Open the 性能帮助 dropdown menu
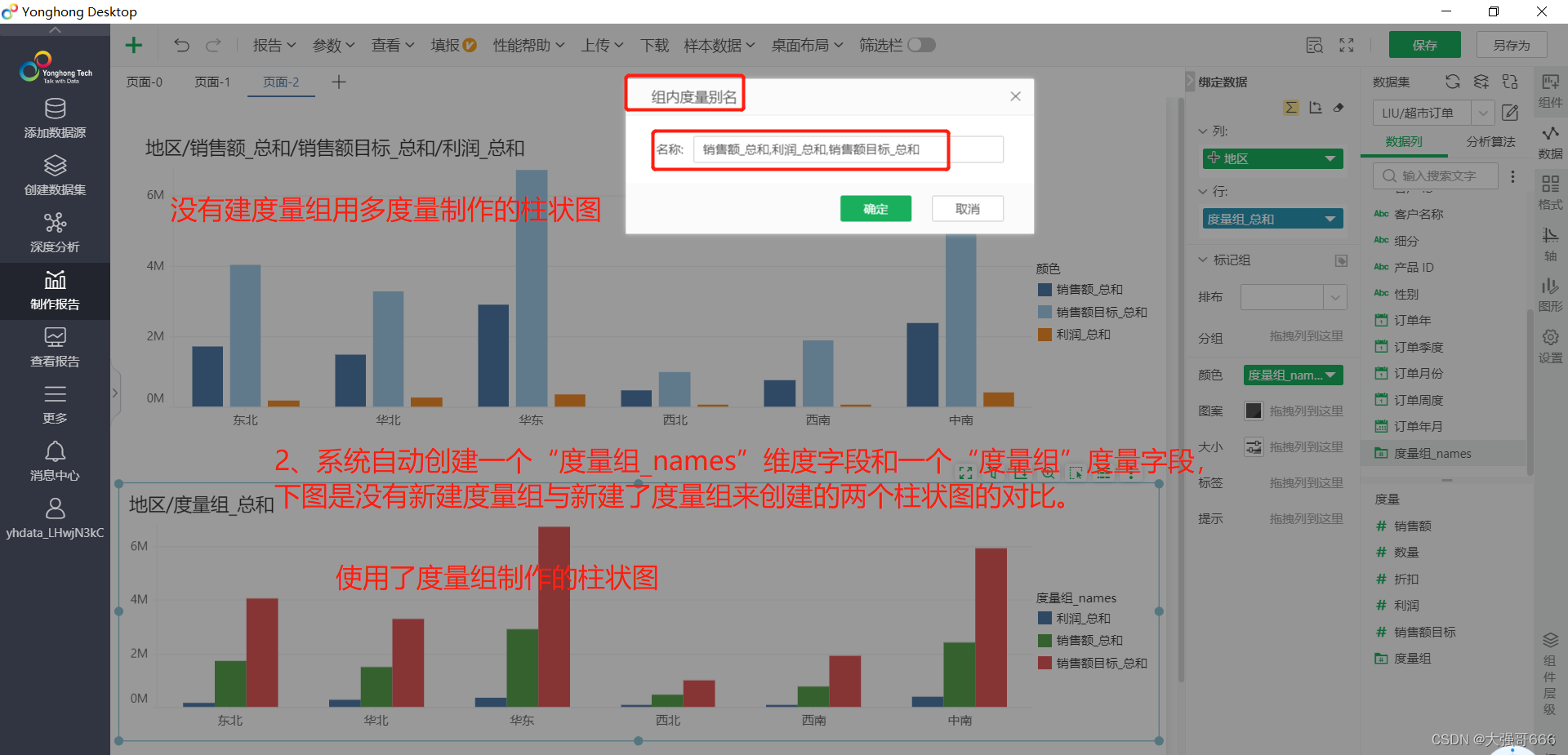This screenshot has width=1568, height=755. pyautogui.click(x=528, y=45)
